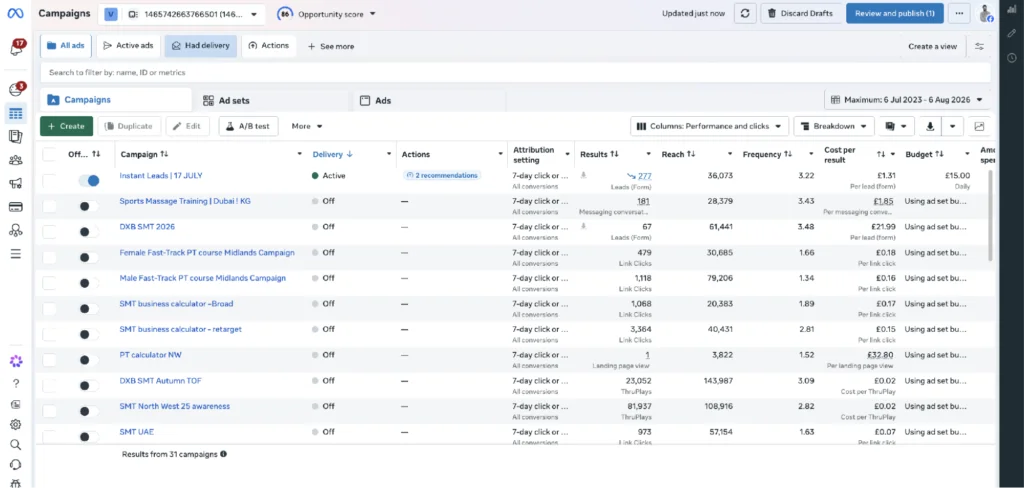Tick checkbox for SMT business calculator –Broad row
Image resolution: width=1024 pixels, height=488 pixels.
pos(49,308)
